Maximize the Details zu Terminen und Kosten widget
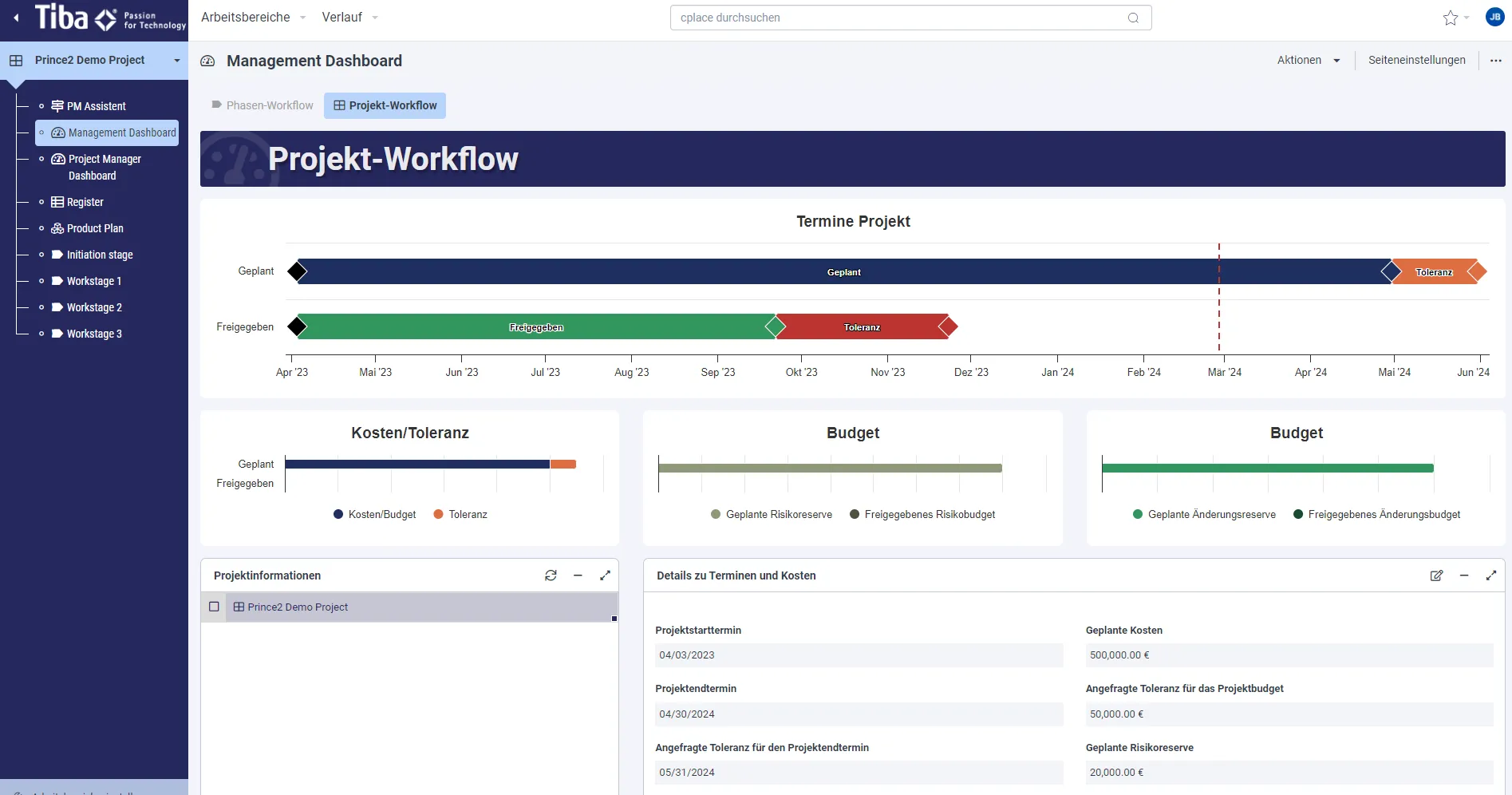 pyautogui.click(x=1491, y=575)
